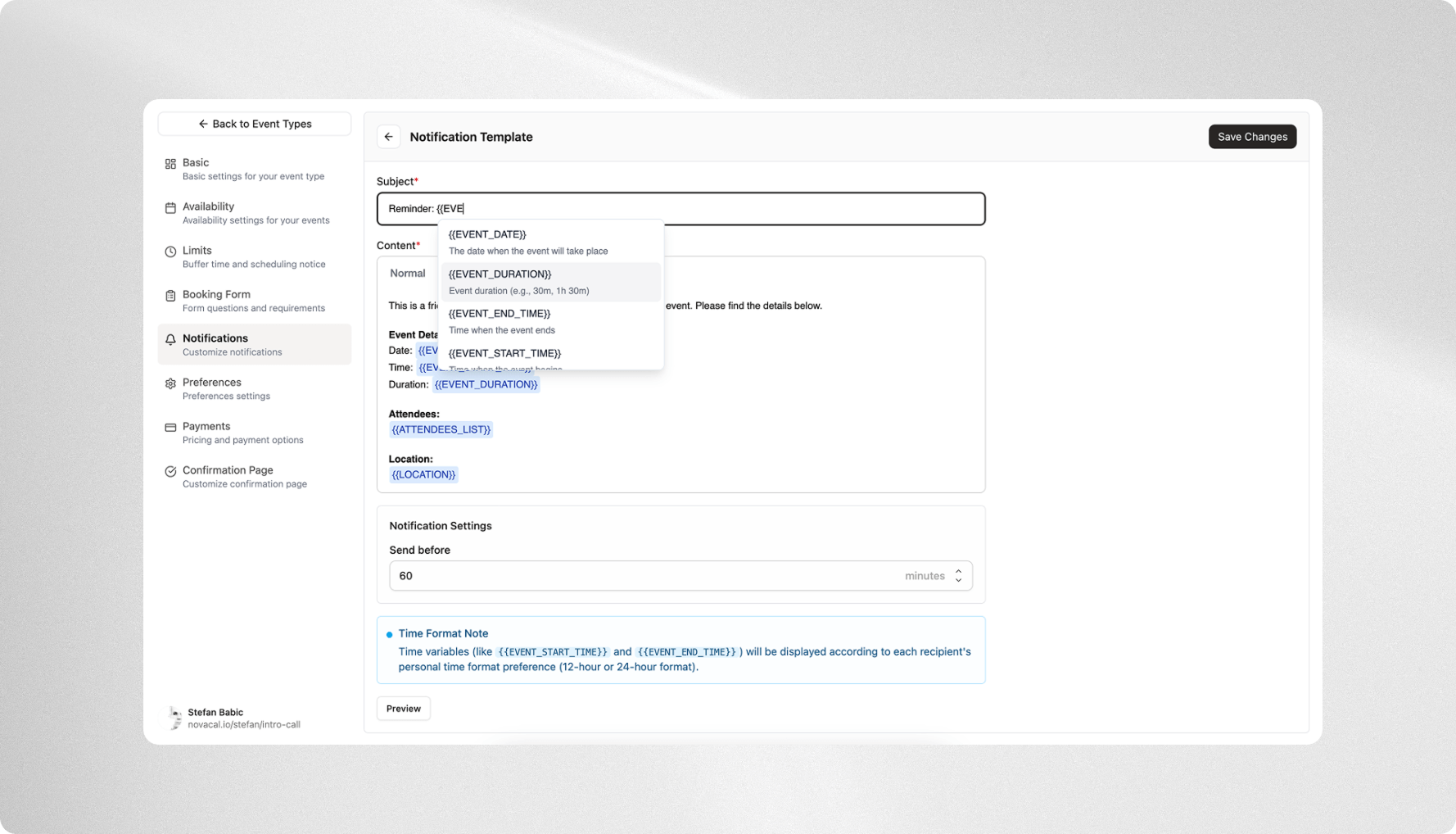Switch to the Normal tab in Content editor
Screen dimensions: 1456x834
[407, 273]
